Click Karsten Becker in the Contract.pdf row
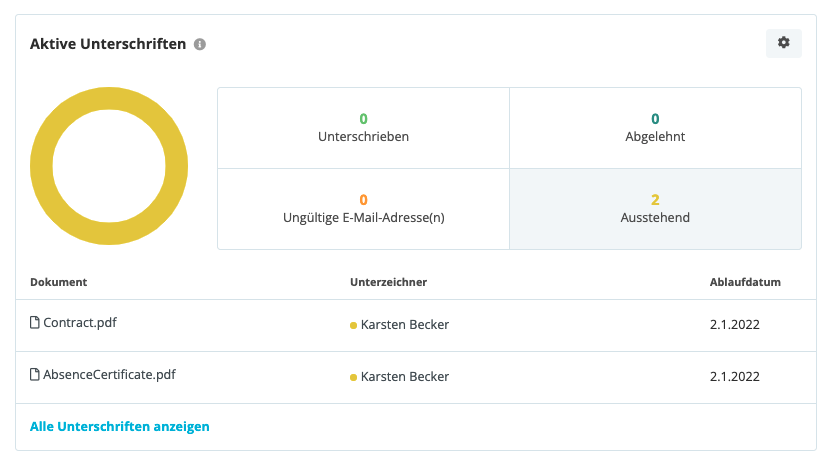Viewport: 831px width, 473px height. click(x=405, y=325)
